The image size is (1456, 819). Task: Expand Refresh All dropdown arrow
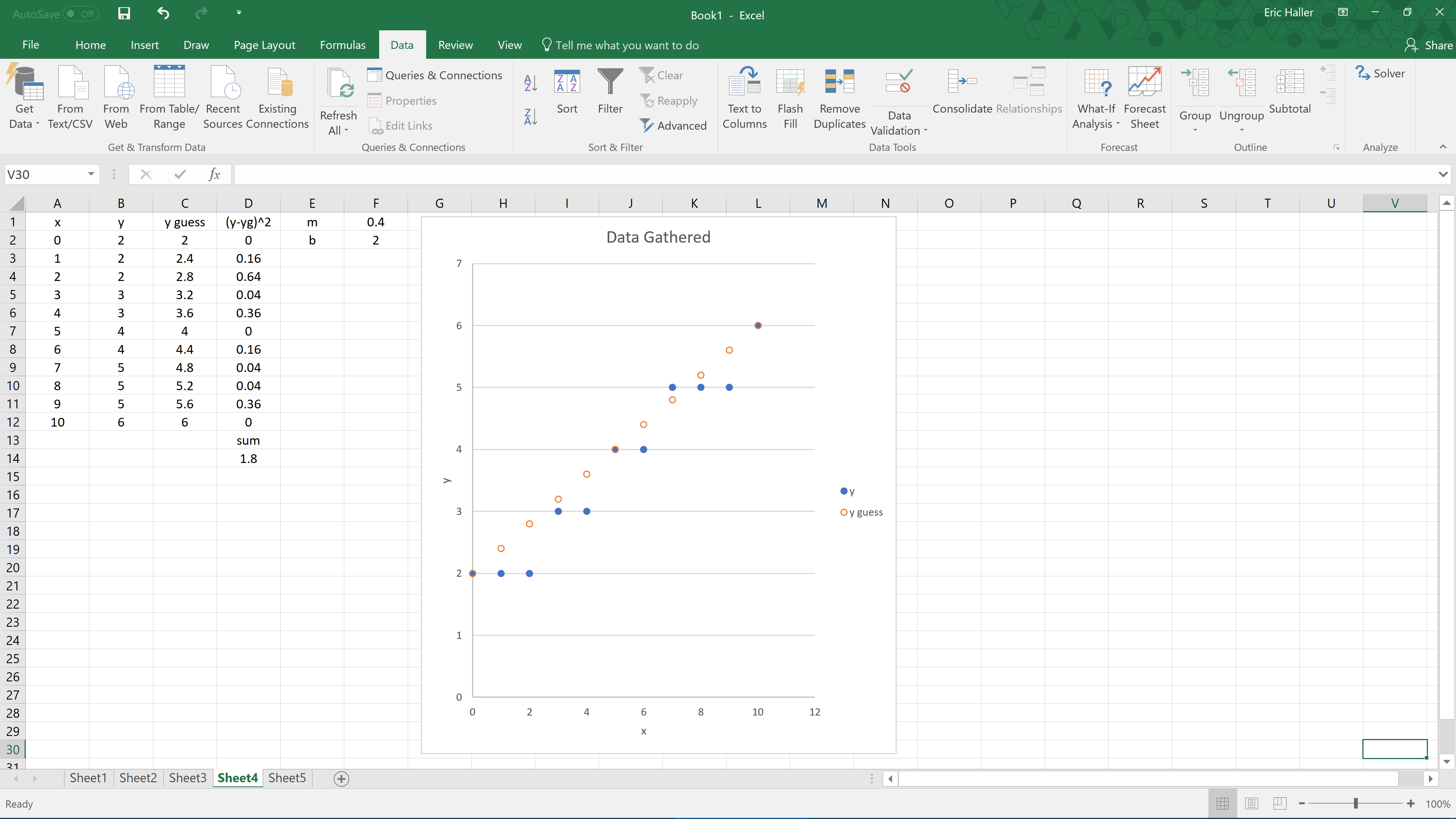[346, 131]
